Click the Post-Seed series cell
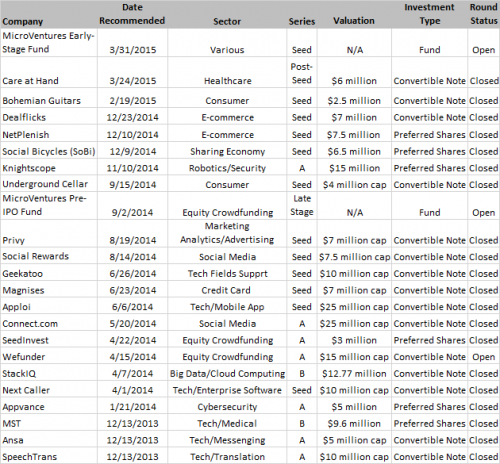Image resolution: width=500 pixels, height=464 pixels. coord(302,73)
